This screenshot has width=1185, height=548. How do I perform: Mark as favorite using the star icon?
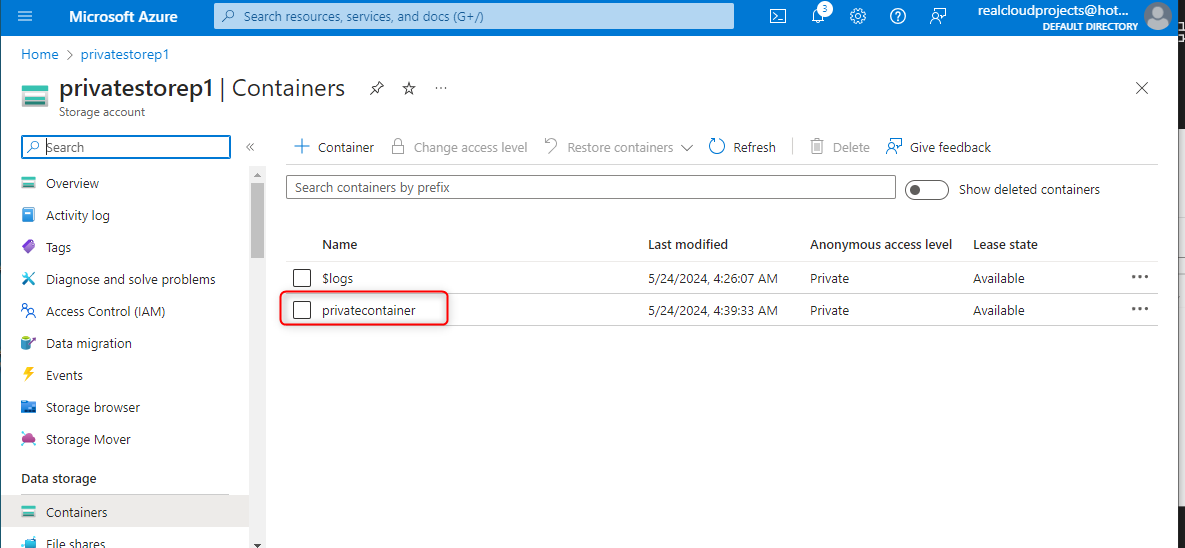click(x=409, y=89)
